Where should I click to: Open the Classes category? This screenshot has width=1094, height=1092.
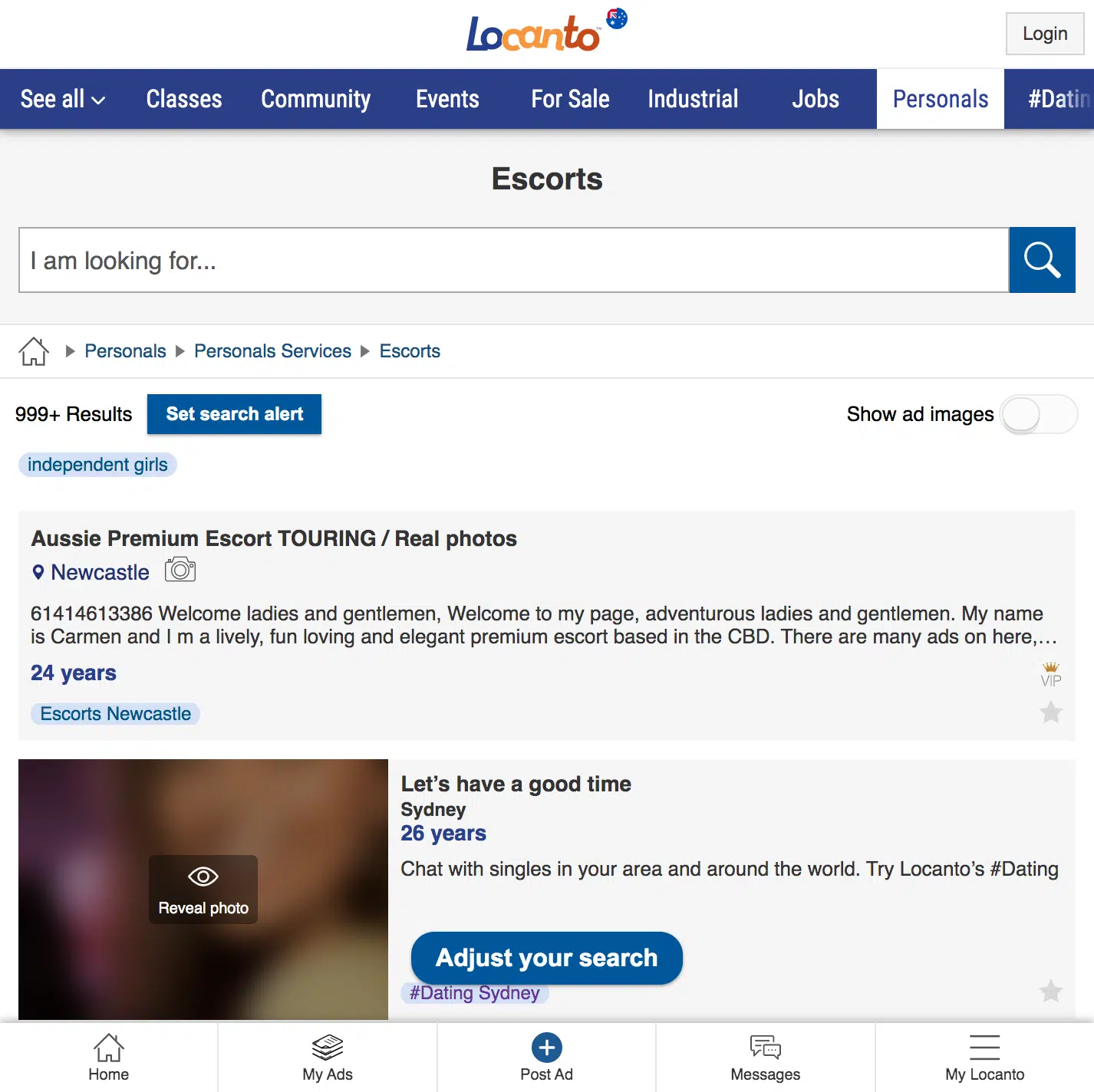pos(184,99)
